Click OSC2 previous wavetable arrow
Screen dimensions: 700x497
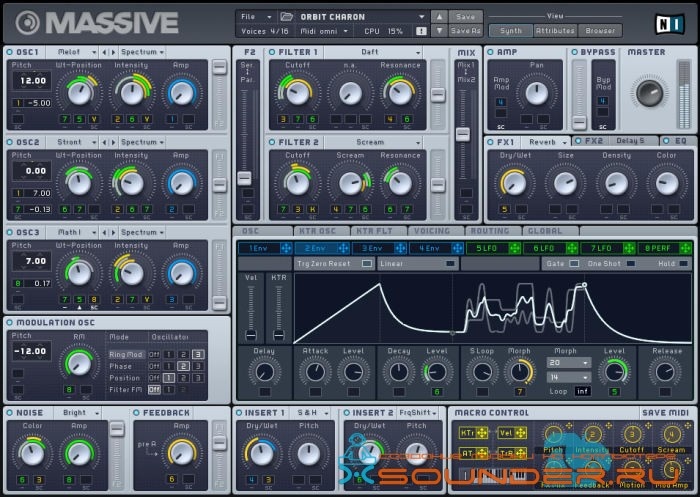click(x=104, y=142)
